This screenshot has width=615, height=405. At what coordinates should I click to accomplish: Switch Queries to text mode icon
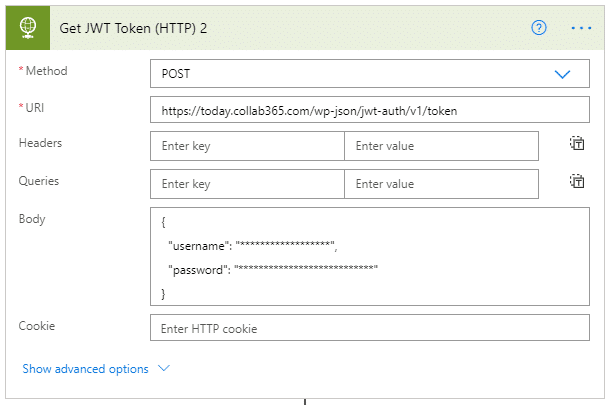tap(577, 182)
